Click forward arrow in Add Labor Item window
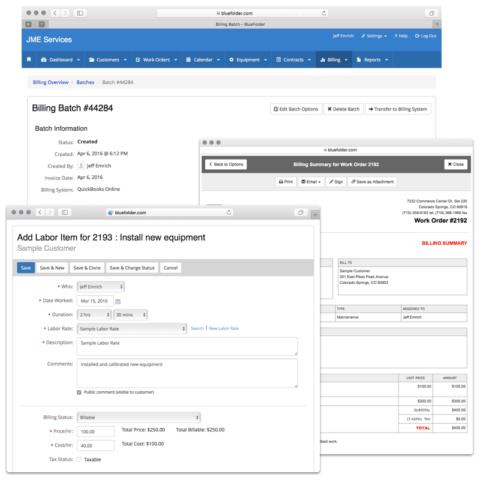Image resolution: width=480 pixels, height=480 pixels. [x=50, y=212]
